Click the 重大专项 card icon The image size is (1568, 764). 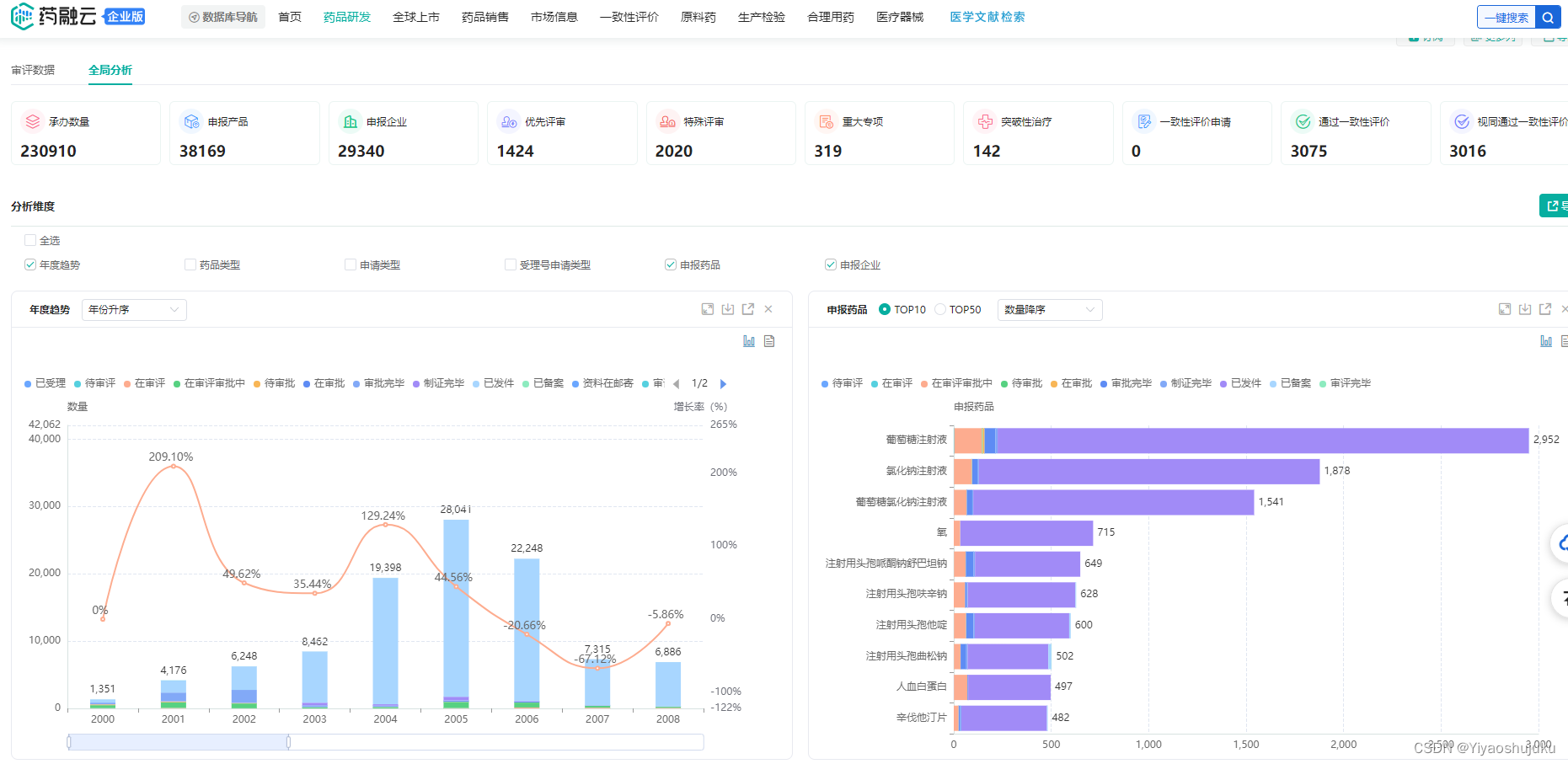(827, 122)
